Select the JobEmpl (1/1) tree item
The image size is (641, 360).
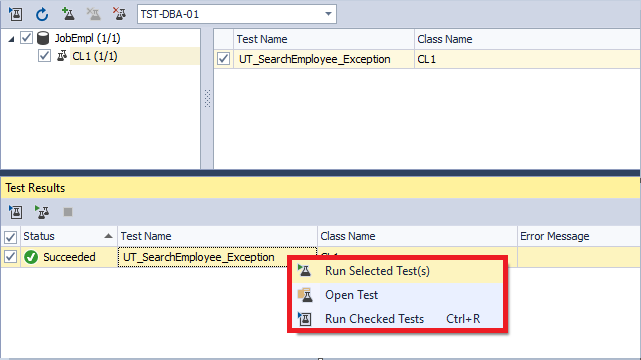(x=87, y=38)
